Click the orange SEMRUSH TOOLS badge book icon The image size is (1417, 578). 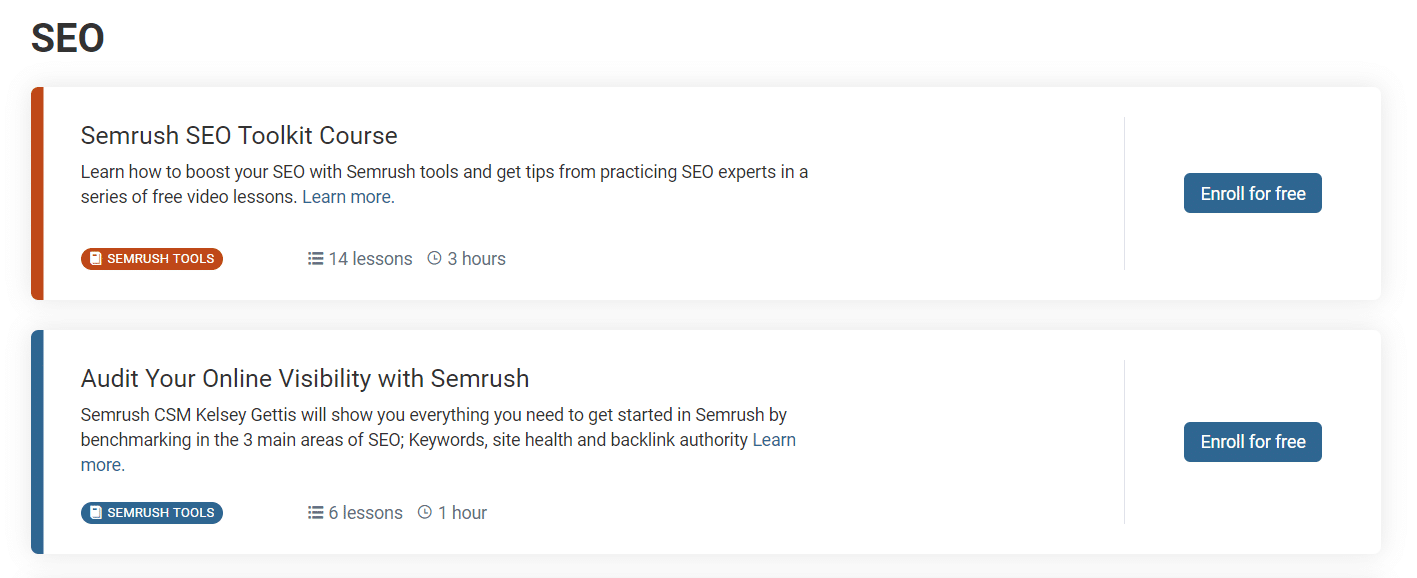pos(96,259)
